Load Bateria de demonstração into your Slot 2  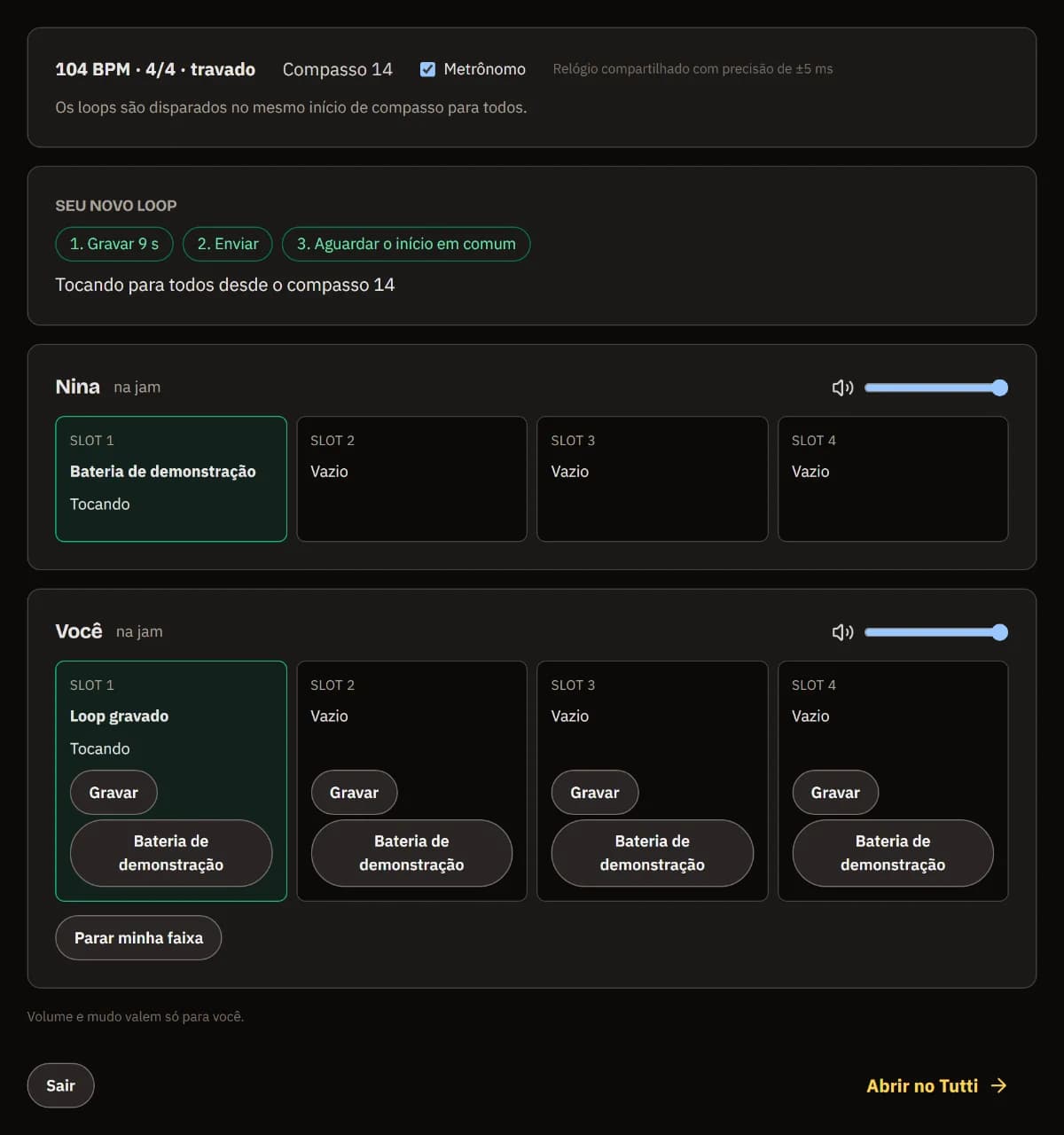coord(411,853)
